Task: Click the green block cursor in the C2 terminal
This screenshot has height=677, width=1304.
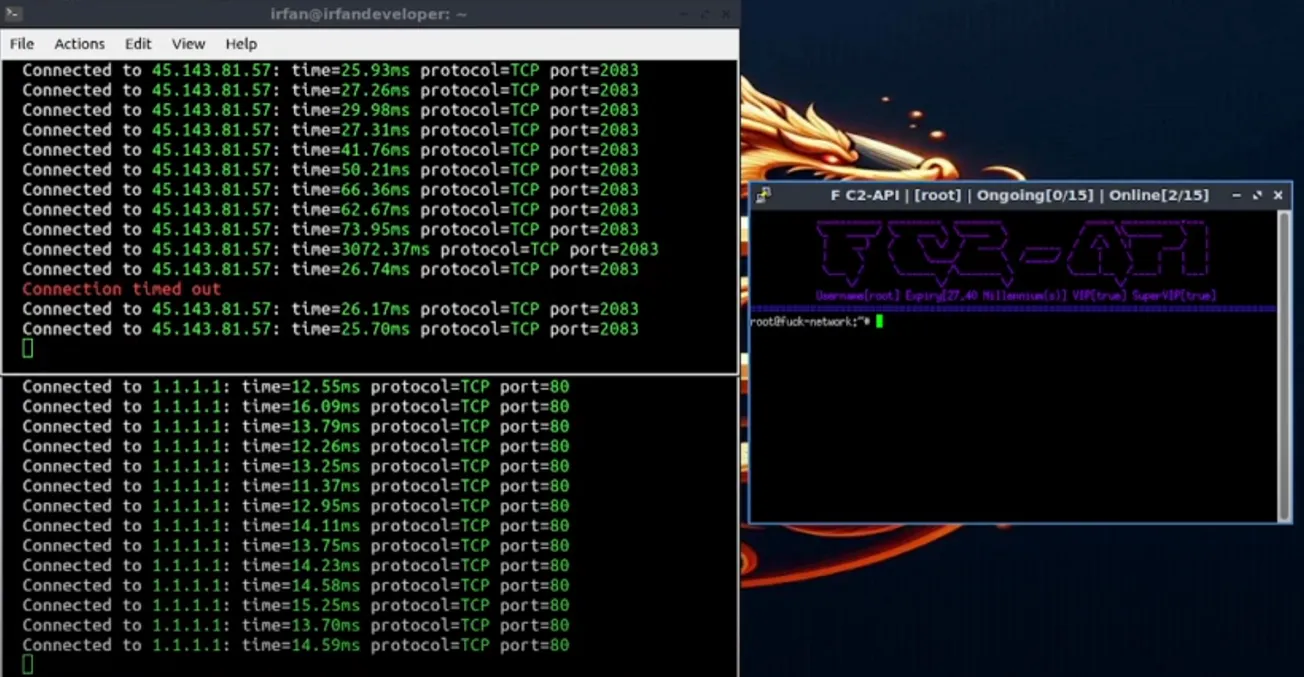Action: pos(877,322)
